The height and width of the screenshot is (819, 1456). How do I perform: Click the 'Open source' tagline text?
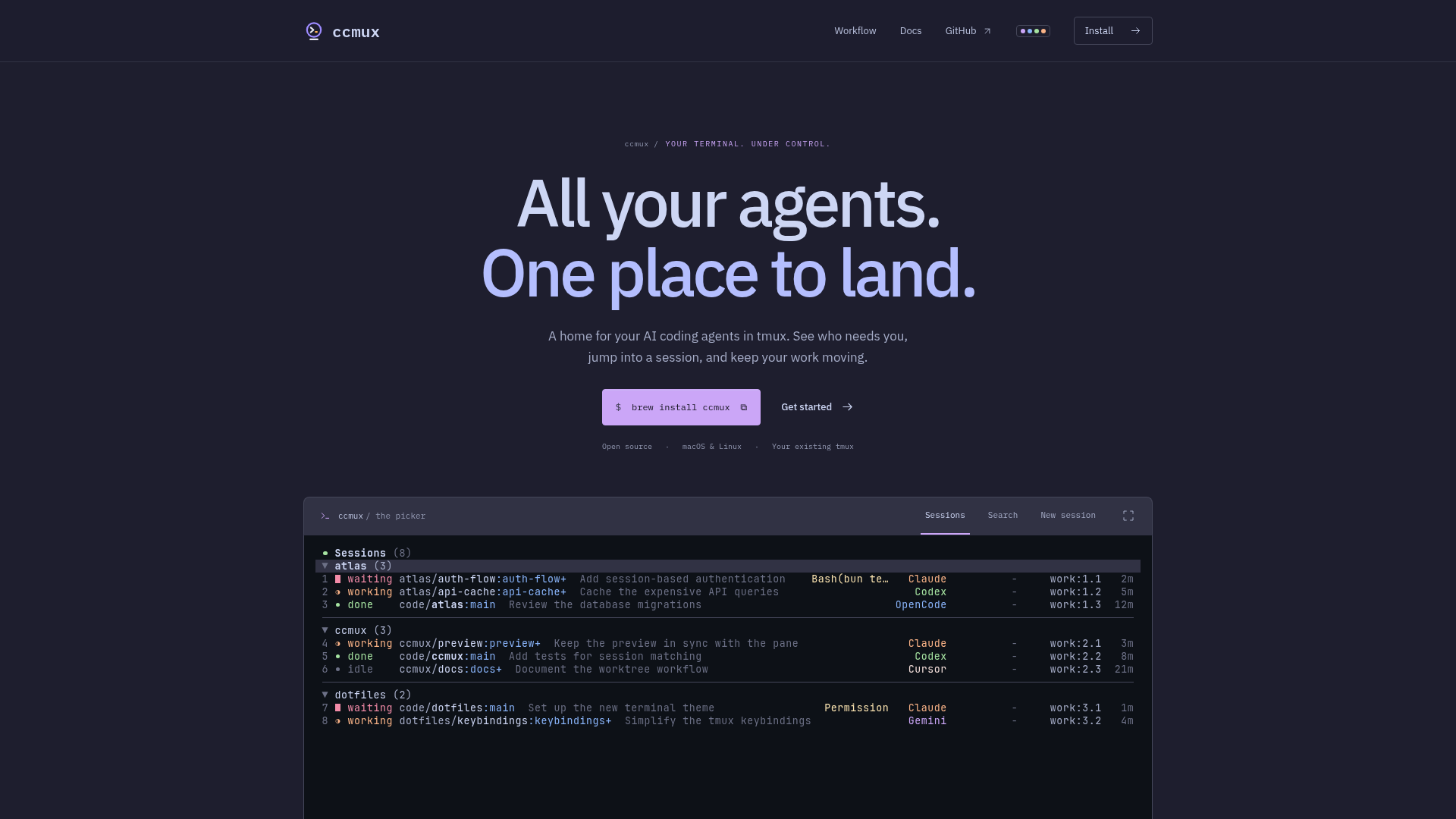(627, 447)
